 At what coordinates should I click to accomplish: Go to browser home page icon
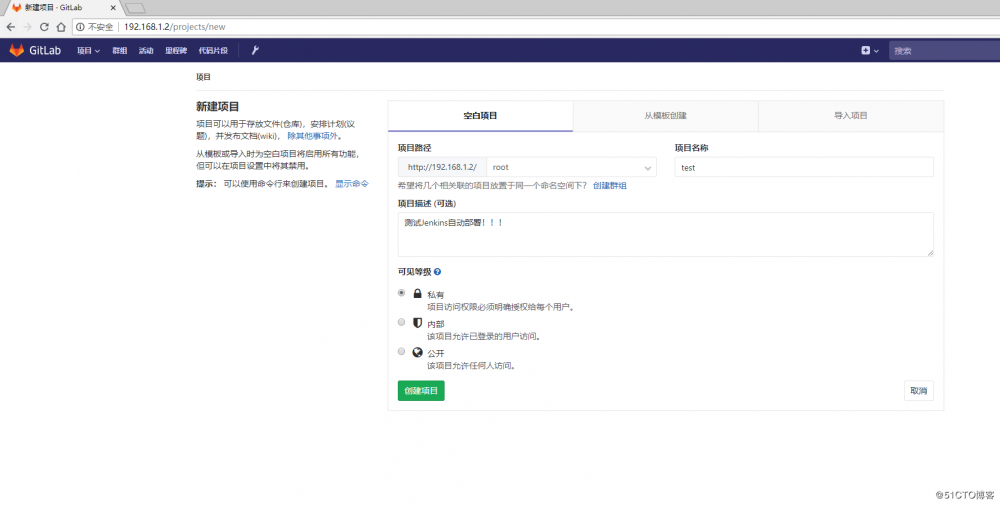coord(61,27)
